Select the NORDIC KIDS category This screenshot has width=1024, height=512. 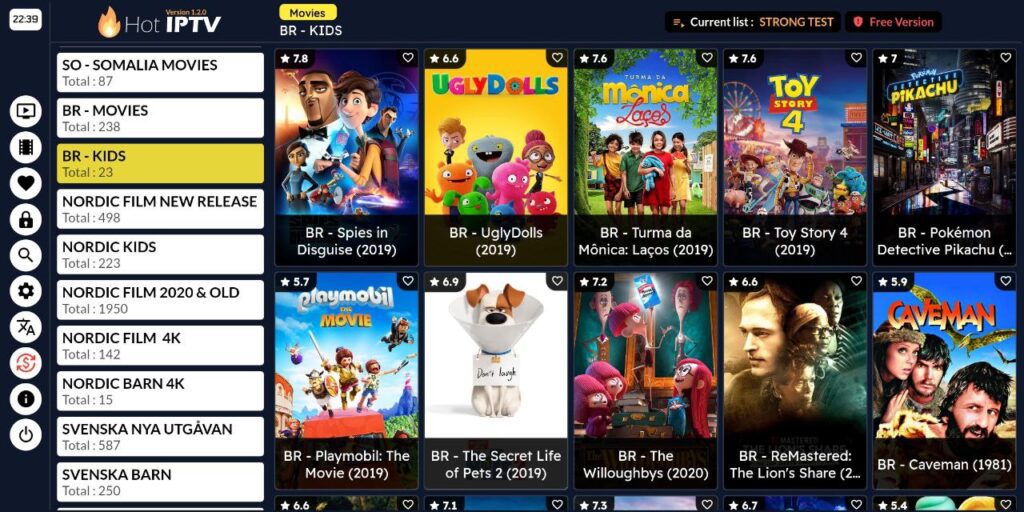(x=161, y=255)
